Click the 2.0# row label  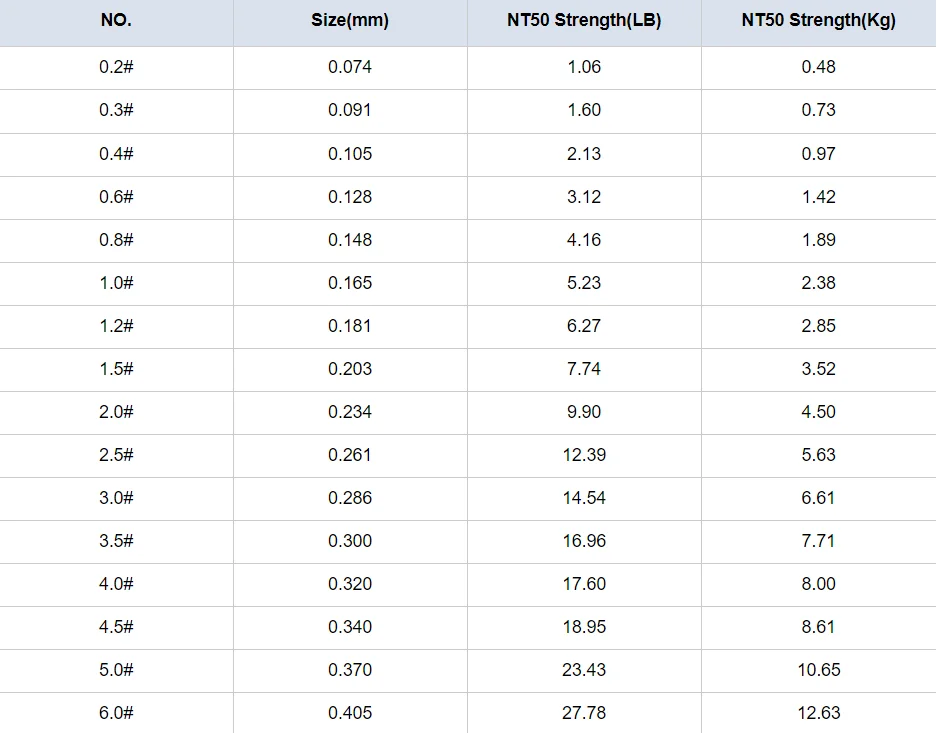[x=116, y=412]
